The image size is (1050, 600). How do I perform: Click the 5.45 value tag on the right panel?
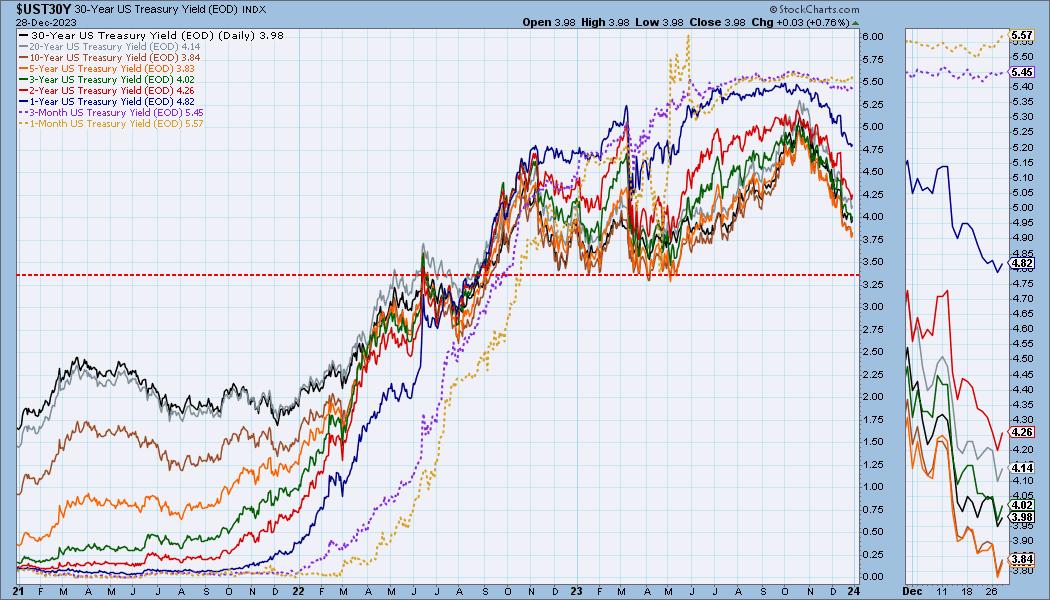pyautogui.click(x=1022, y=72)
